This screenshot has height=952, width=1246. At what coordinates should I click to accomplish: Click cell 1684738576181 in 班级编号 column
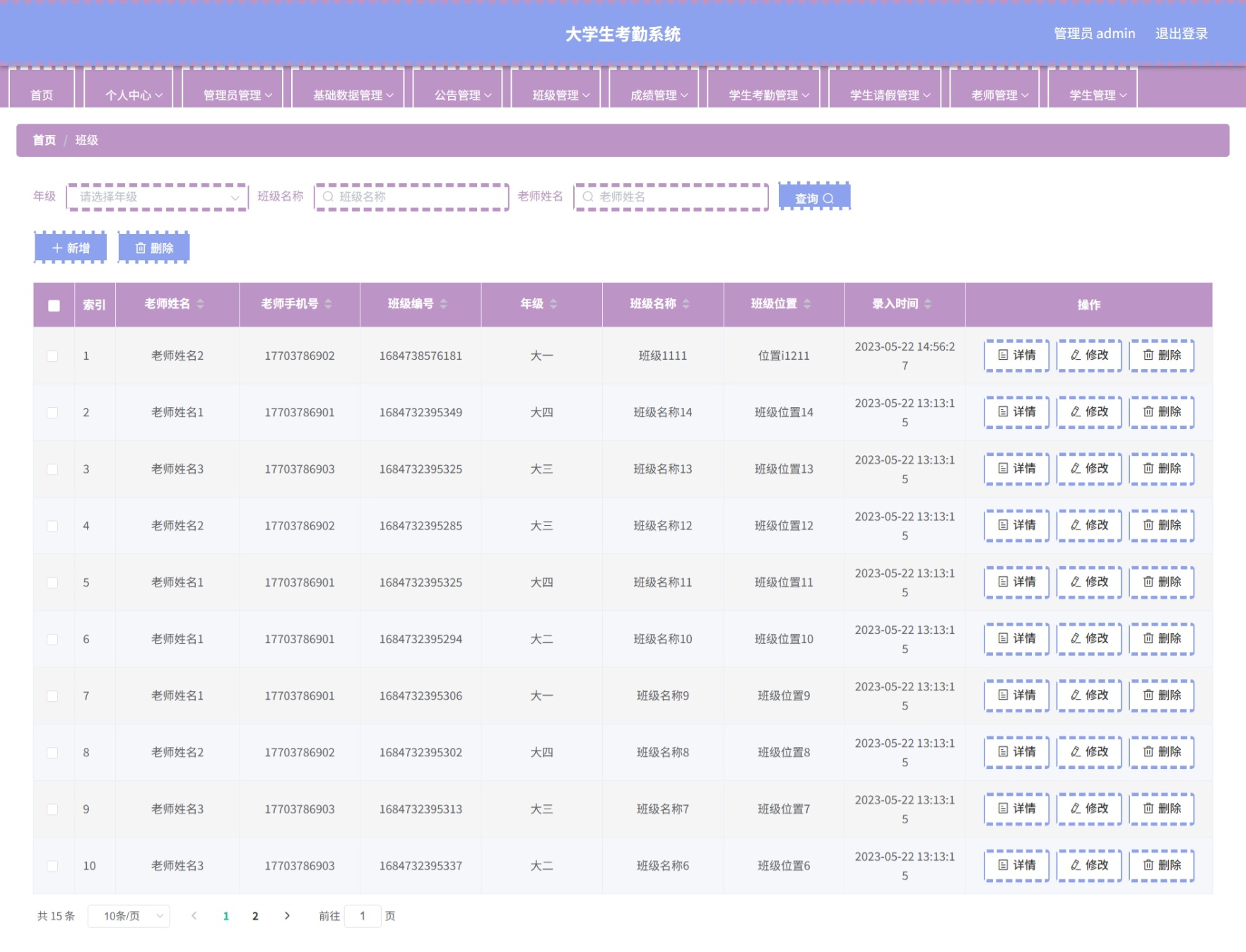[x=421, y=355]
